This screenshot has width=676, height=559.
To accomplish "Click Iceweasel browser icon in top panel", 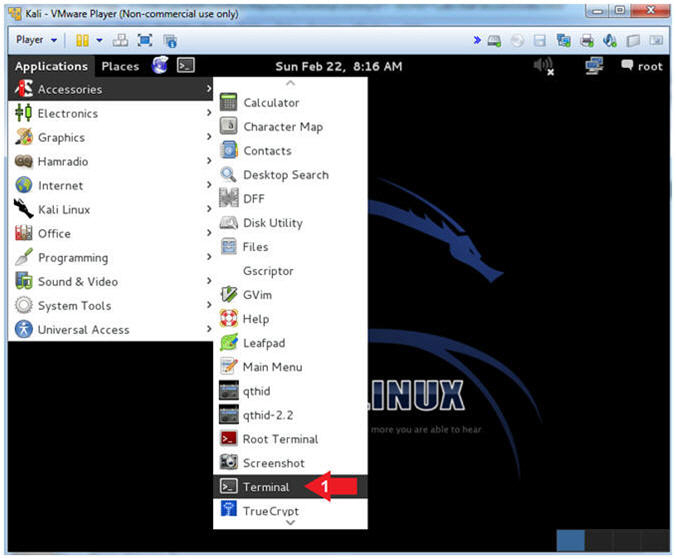I will [160, 66].
